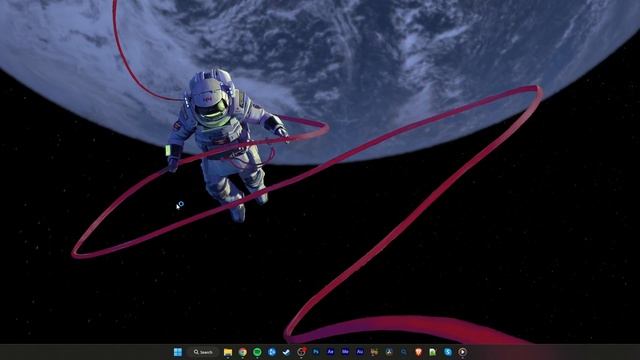
Task: Open Spotify from the taskbar
Action: pos(257,352)
